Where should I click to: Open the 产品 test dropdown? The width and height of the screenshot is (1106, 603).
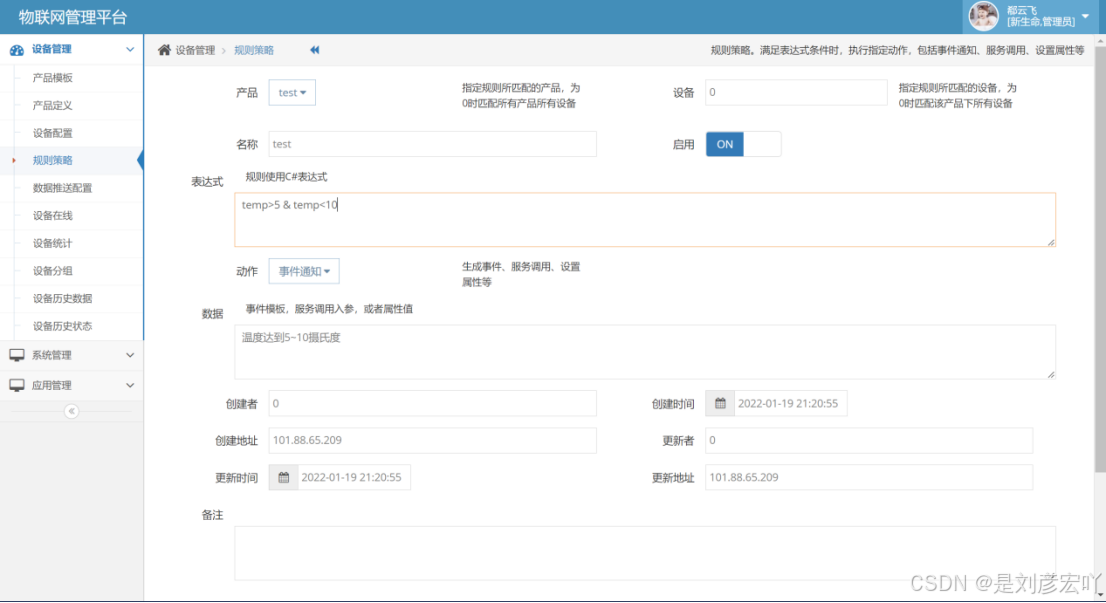point(292,92)
